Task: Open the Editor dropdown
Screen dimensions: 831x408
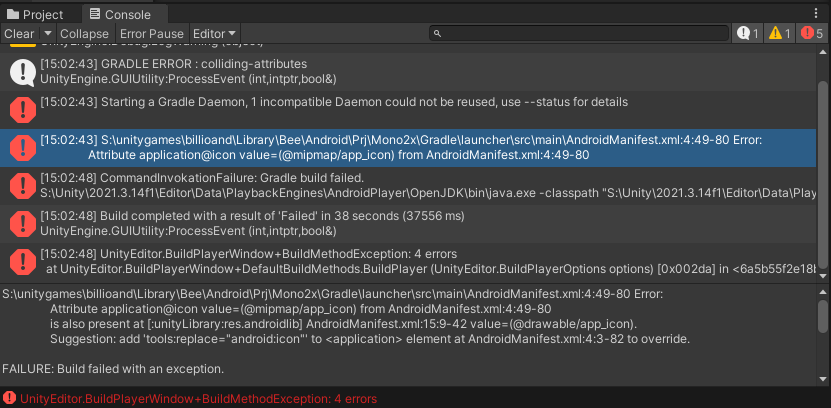Action: (x=215, y=34)
